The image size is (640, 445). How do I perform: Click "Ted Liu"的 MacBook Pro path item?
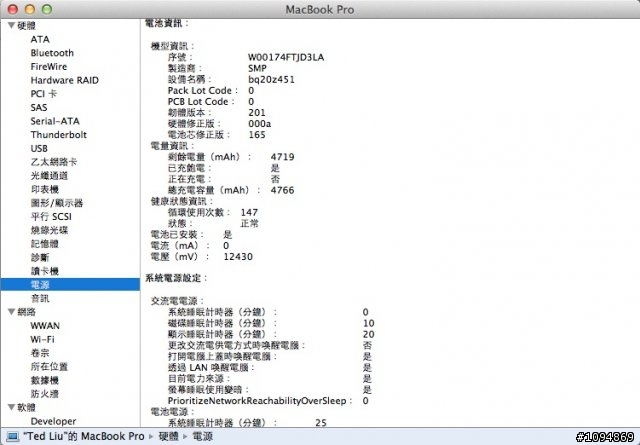click(x=84, y=436)
